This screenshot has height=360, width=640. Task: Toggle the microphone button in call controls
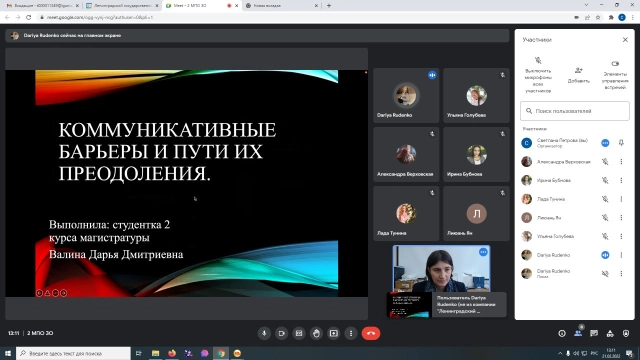(x=264, y=333)
